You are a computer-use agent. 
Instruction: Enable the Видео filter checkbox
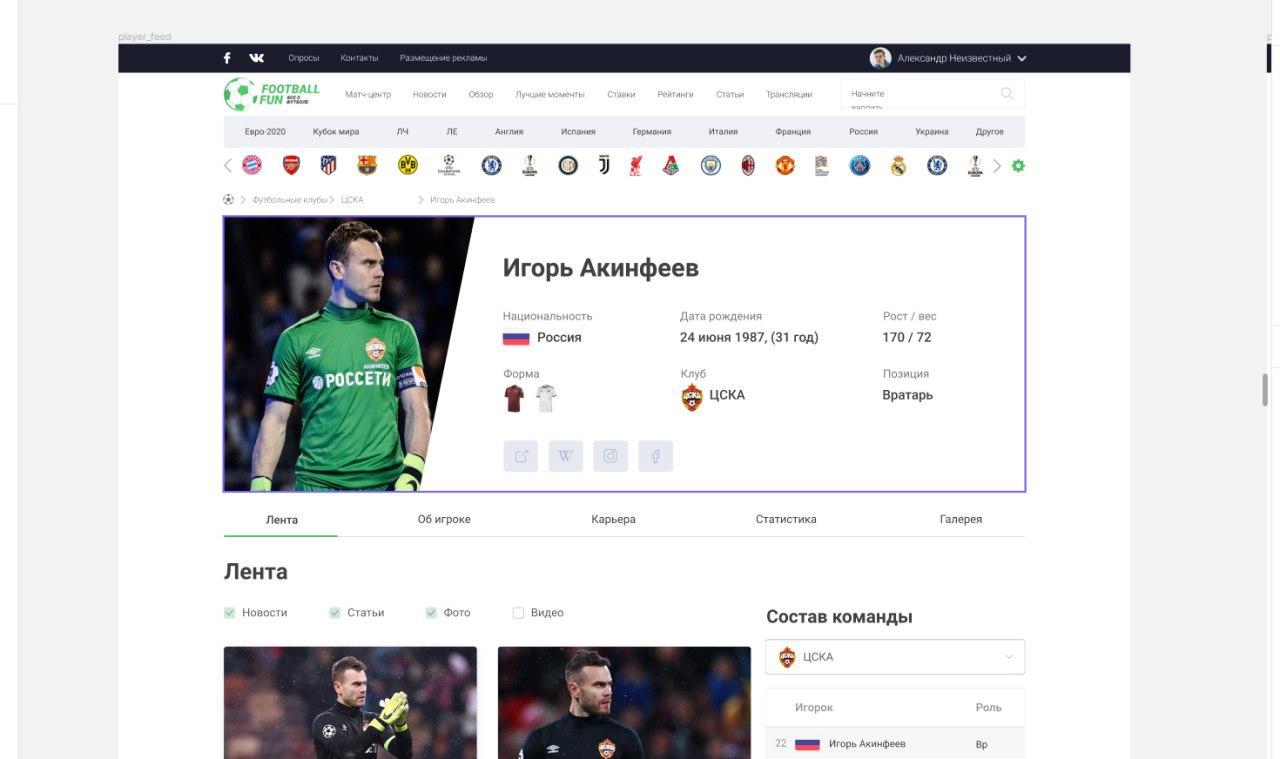[518, 613]
